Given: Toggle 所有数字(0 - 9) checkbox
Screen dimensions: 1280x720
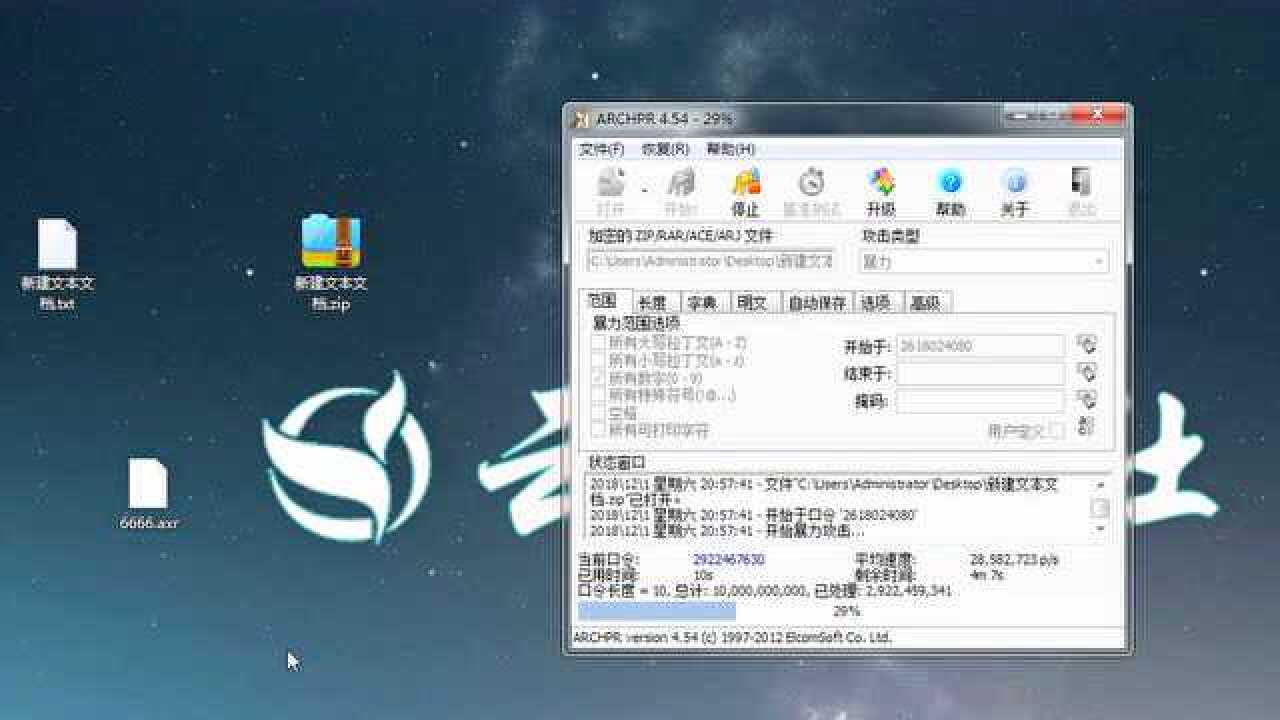Looking at the screenshot, I should point(598,378).
